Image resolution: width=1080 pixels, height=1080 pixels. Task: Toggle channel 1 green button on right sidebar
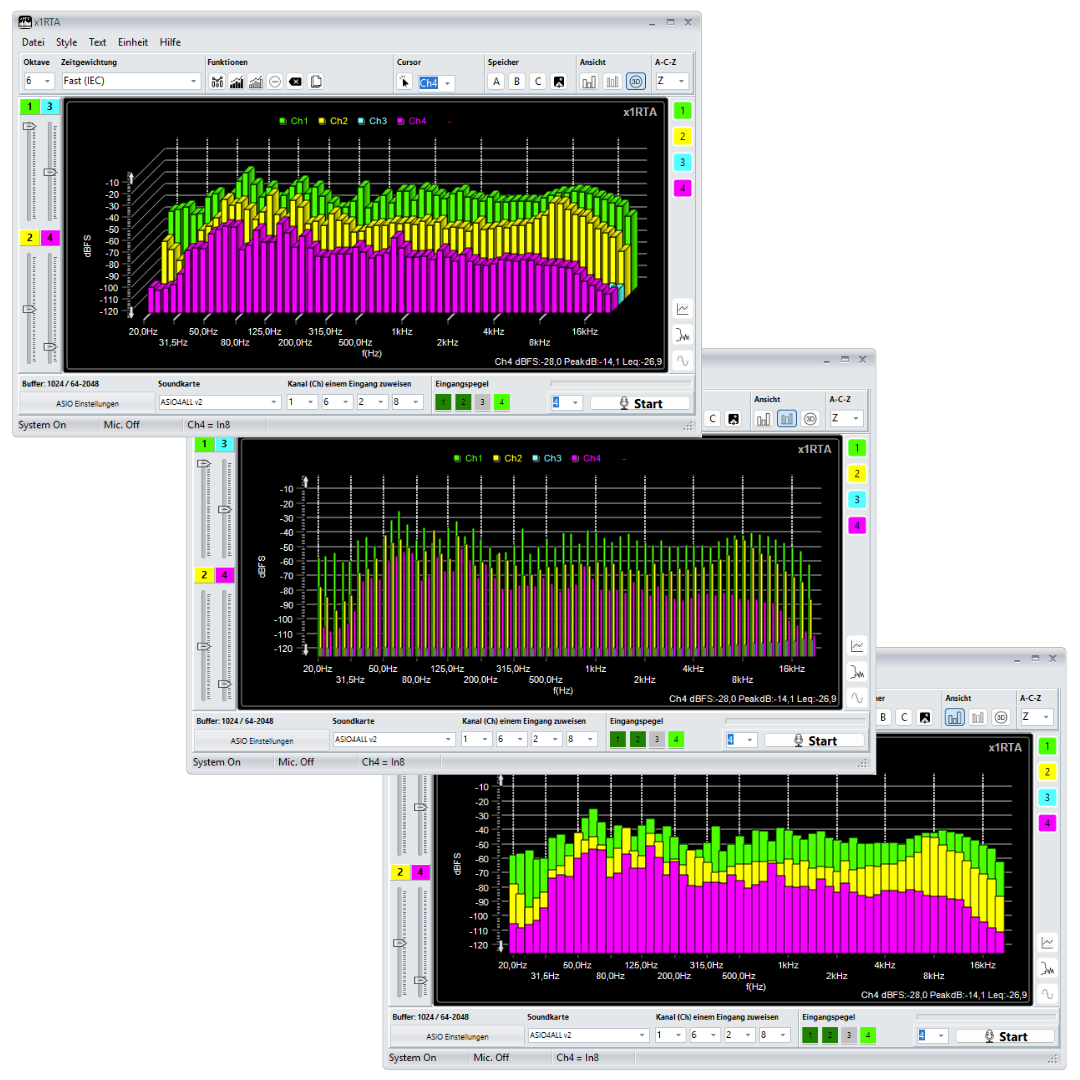pos(682,111)
